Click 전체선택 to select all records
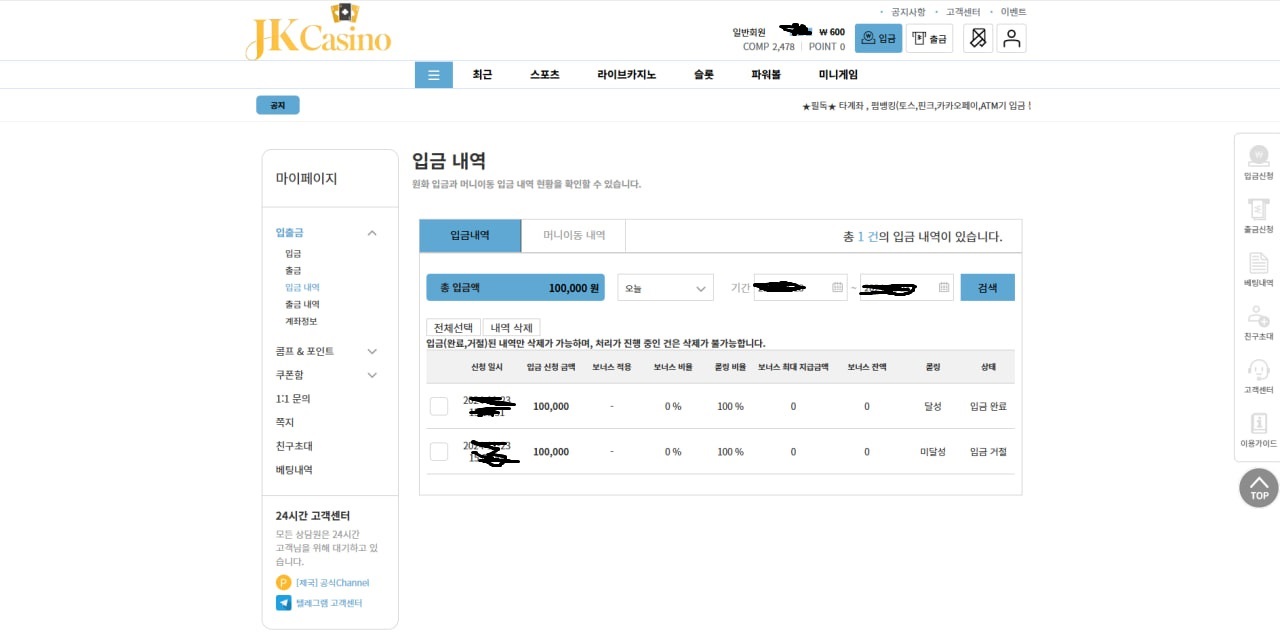 point(453,328)
